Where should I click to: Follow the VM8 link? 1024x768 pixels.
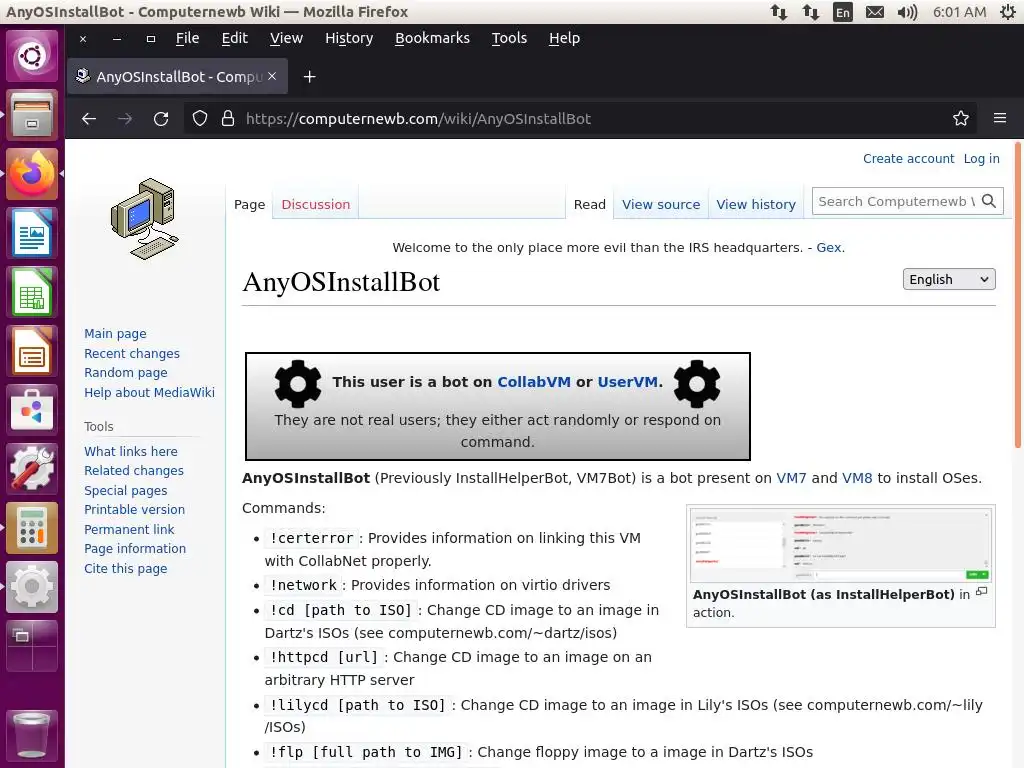coord(857,478)
